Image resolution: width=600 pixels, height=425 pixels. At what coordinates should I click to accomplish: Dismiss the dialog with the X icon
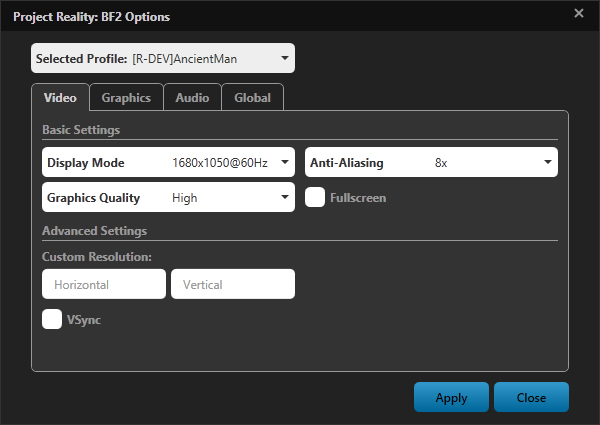(579, 13)
